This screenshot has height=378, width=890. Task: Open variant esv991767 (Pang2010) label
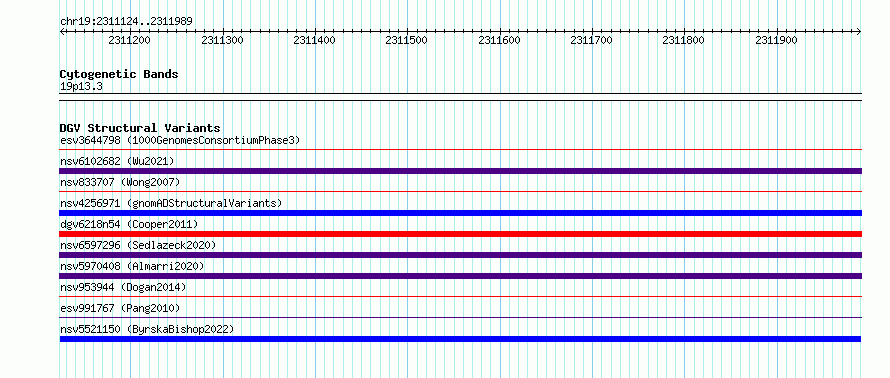[120, 308]
